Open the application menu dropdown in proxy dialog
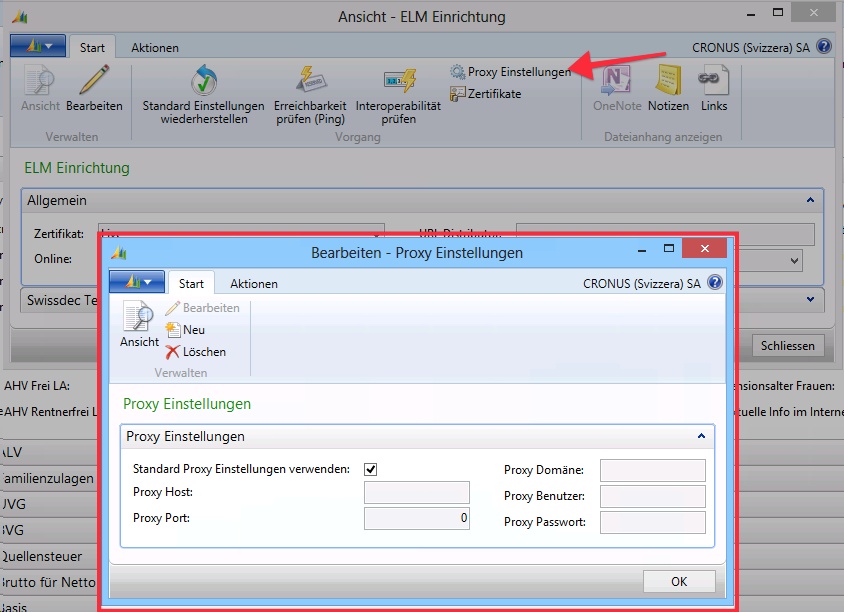 coord(136,283)
